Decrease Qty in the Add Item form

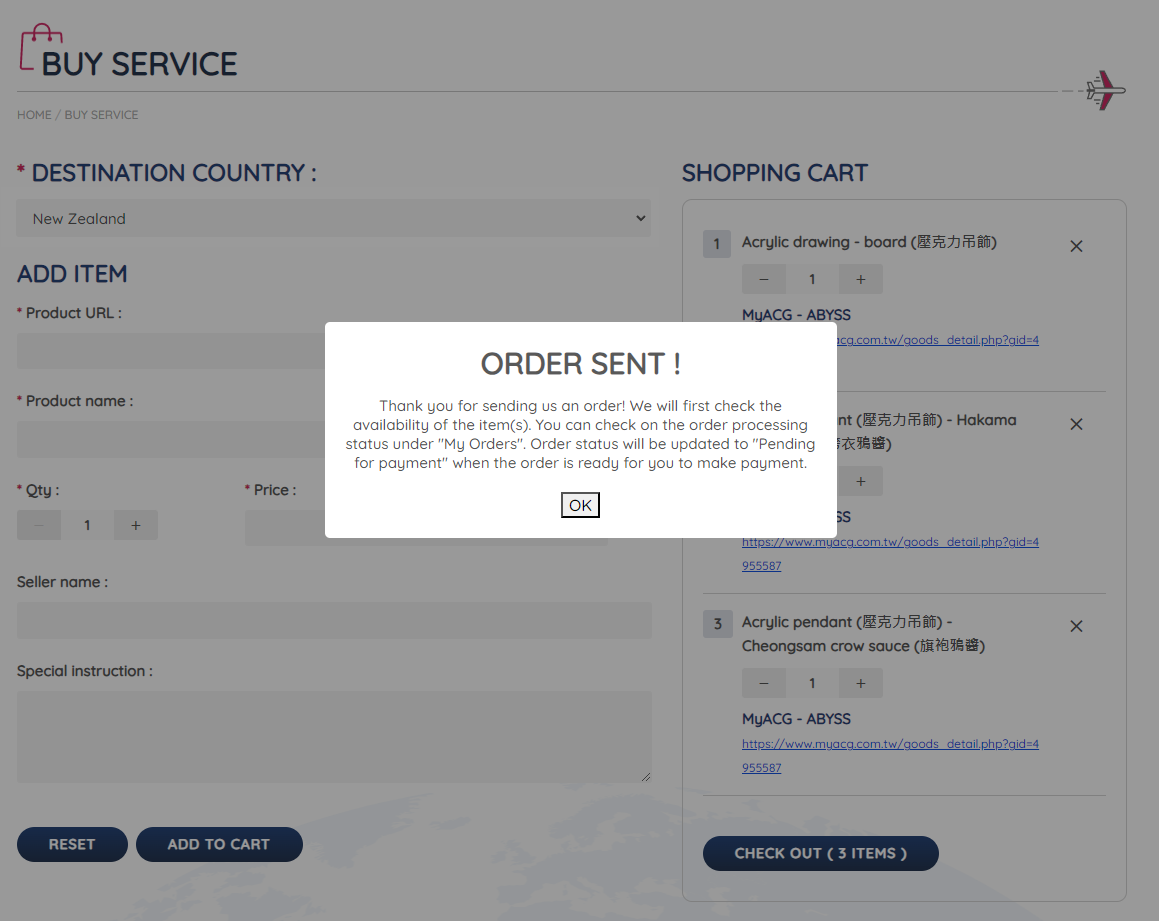39,525
